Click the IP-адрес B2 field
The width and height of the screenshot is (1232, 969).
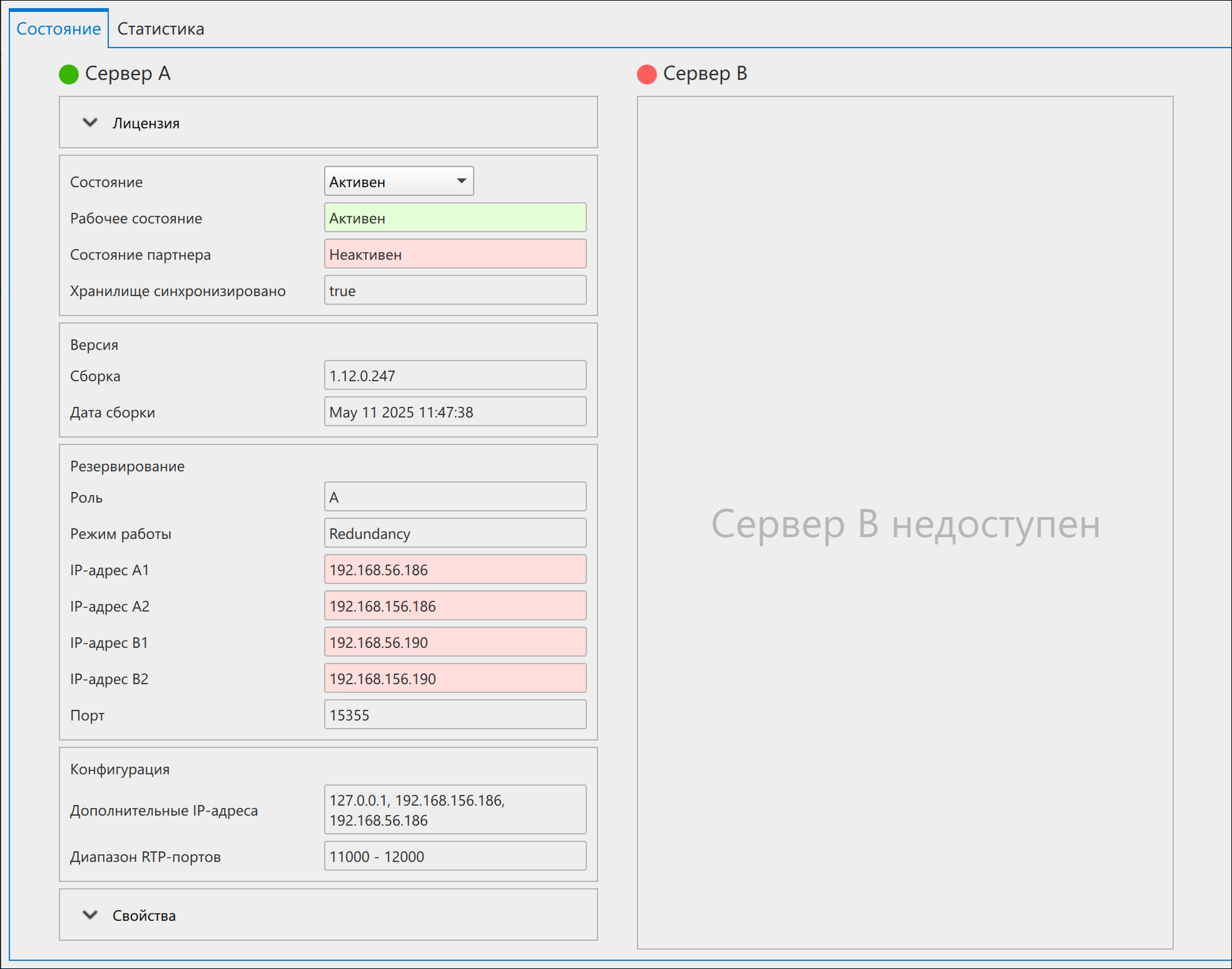[455, 679]
